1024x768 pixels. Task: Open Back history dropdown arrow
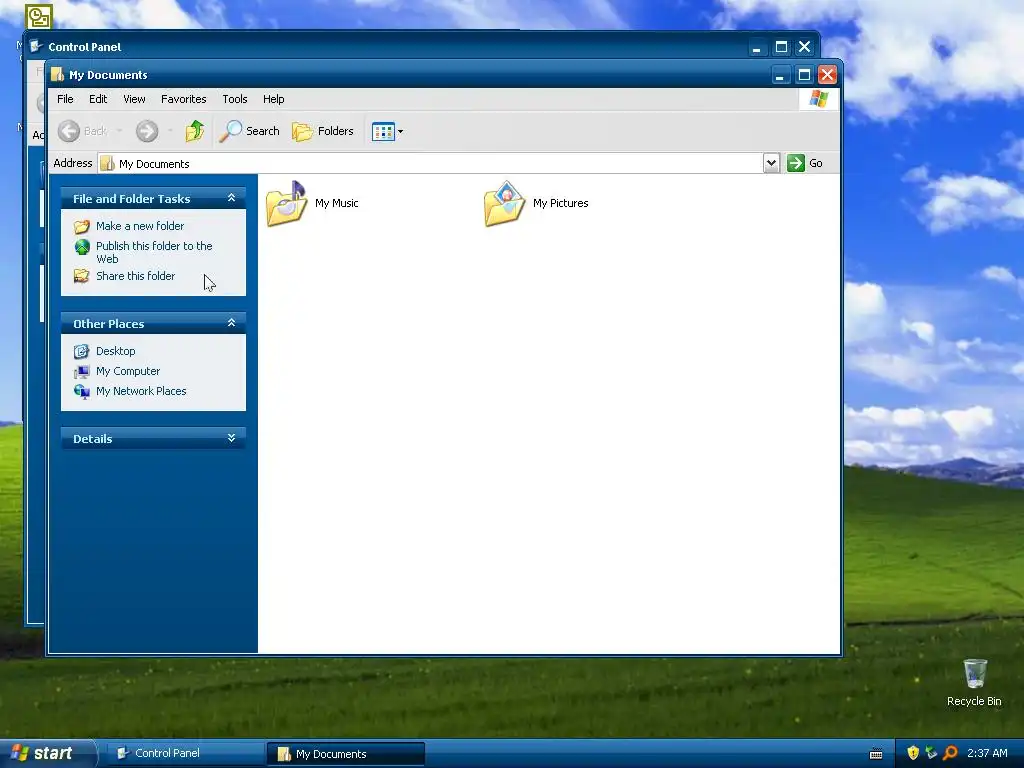coord(120,131)
